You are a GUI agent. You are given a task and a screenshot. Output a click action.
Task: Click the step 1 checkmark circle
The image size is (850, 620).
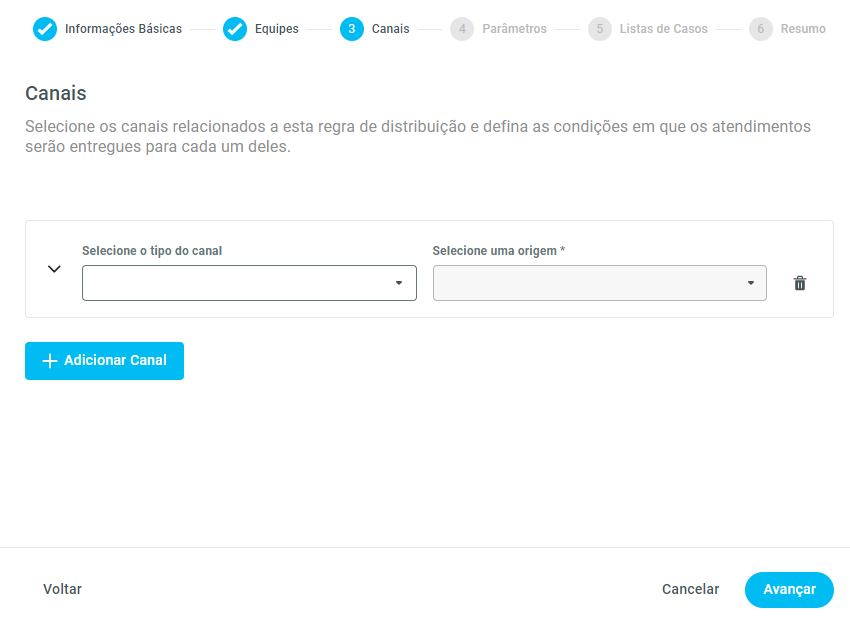click(x=45, y=29)
